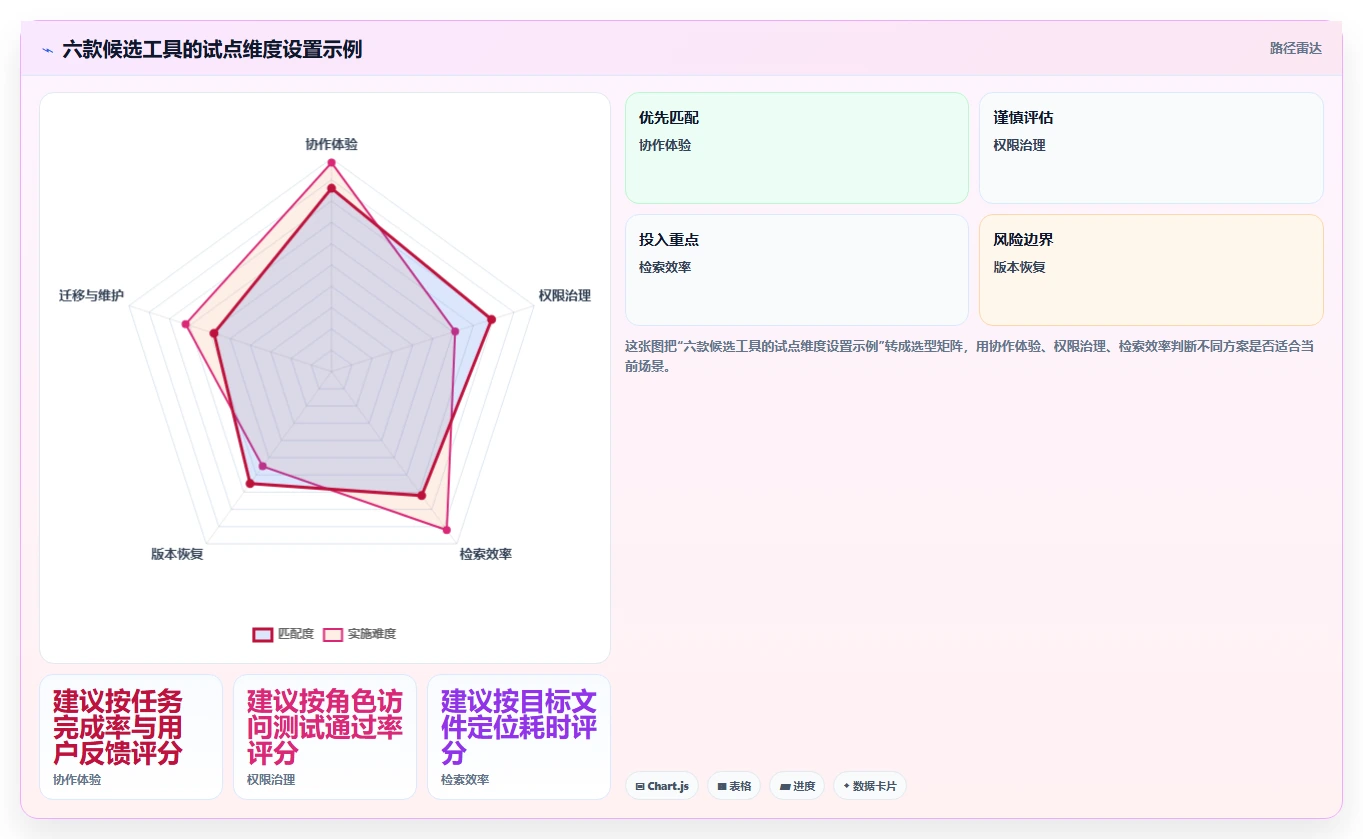
Task: Click the 匹配度 legend color swatch
Action: (x=263, y=634)
